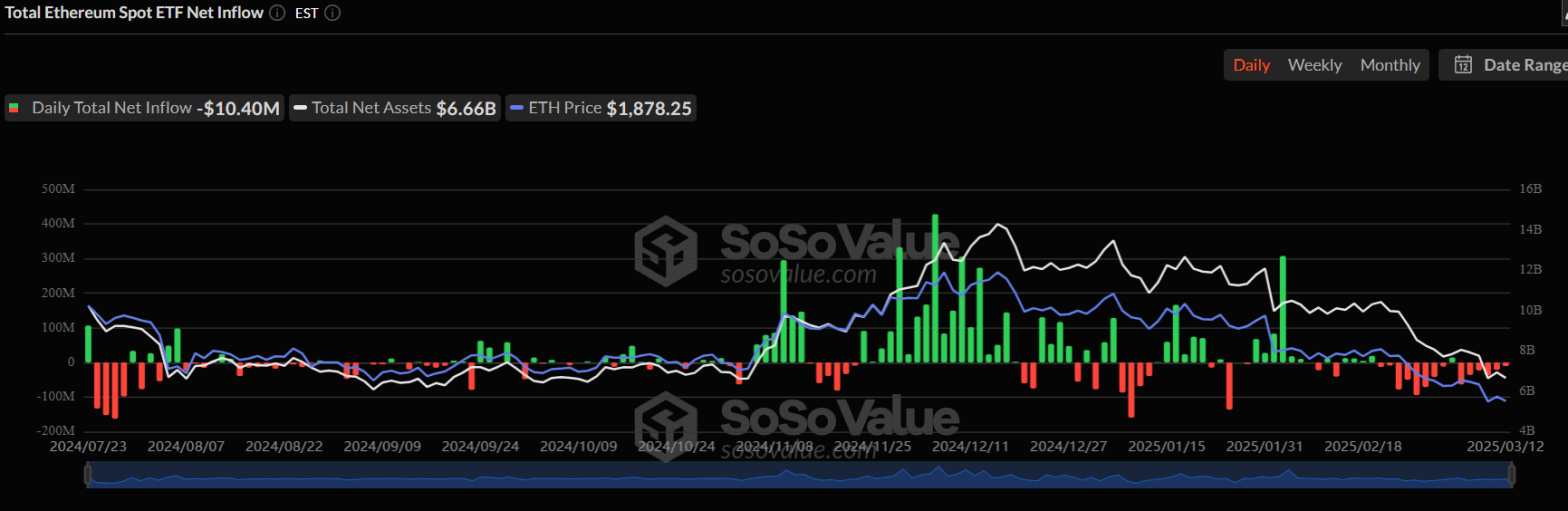Click blue line marker of ETH Price

point(516,108)
